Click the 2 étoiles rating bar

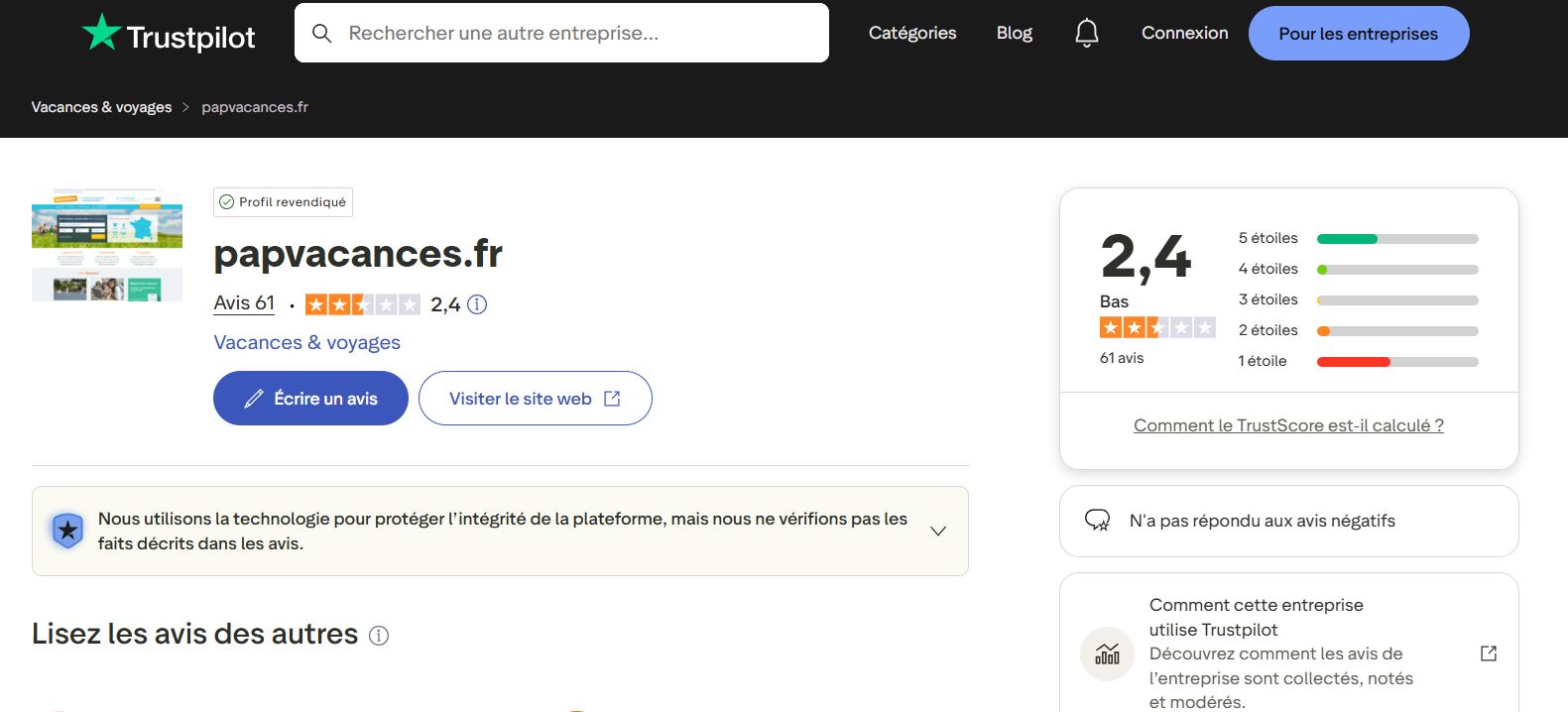coord(1396,330)
